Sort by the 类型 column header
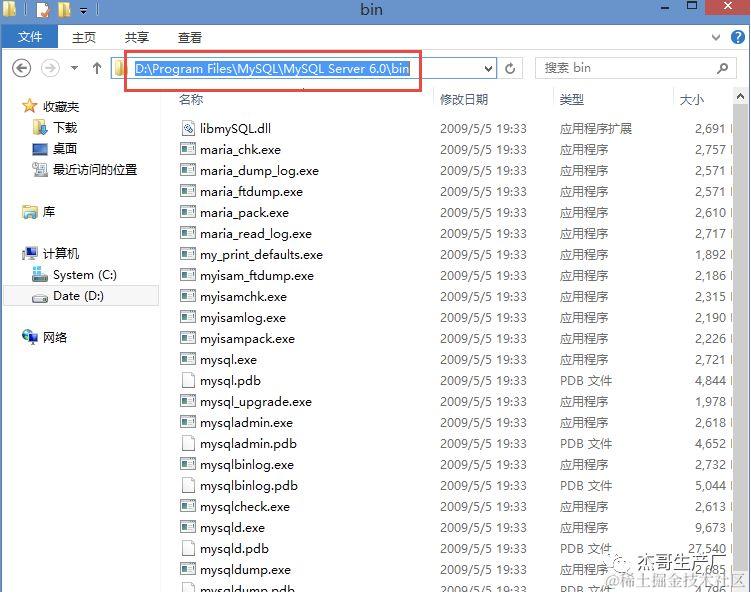Viewport: 751px width, 595px height. point(571,100)
